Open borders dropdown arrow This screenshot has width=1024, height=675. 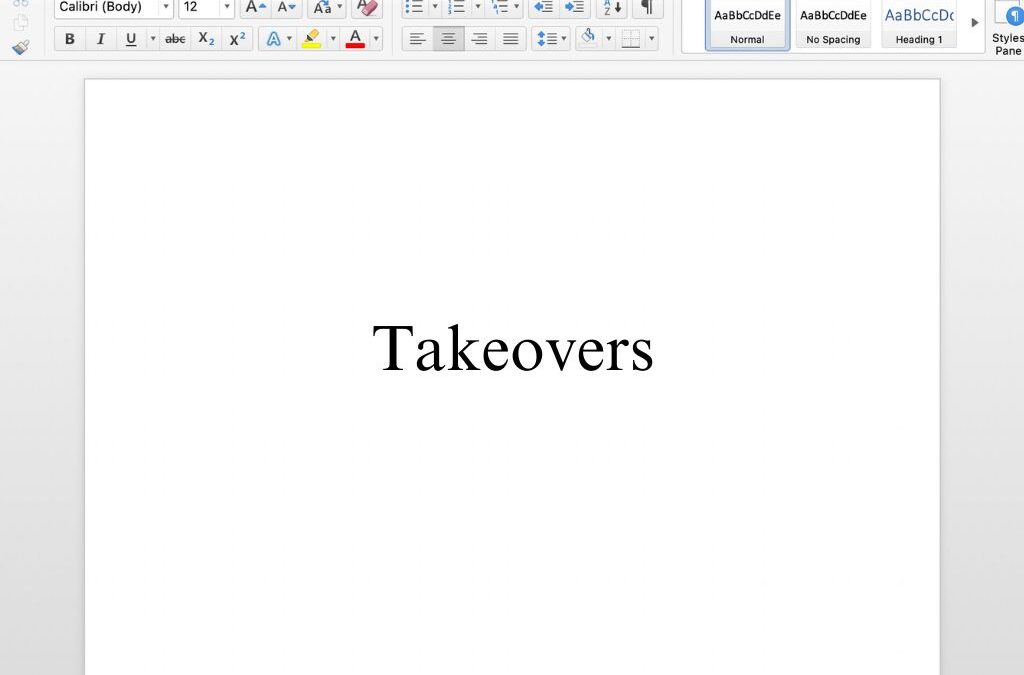click(x=652, y=39)
